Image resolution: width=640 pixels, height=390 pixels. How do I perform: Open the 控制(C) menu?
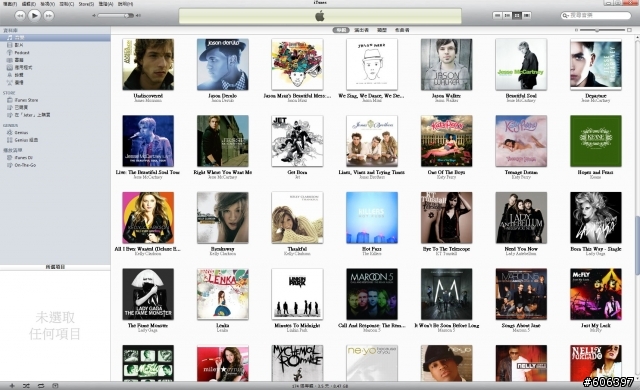[67, 4]
